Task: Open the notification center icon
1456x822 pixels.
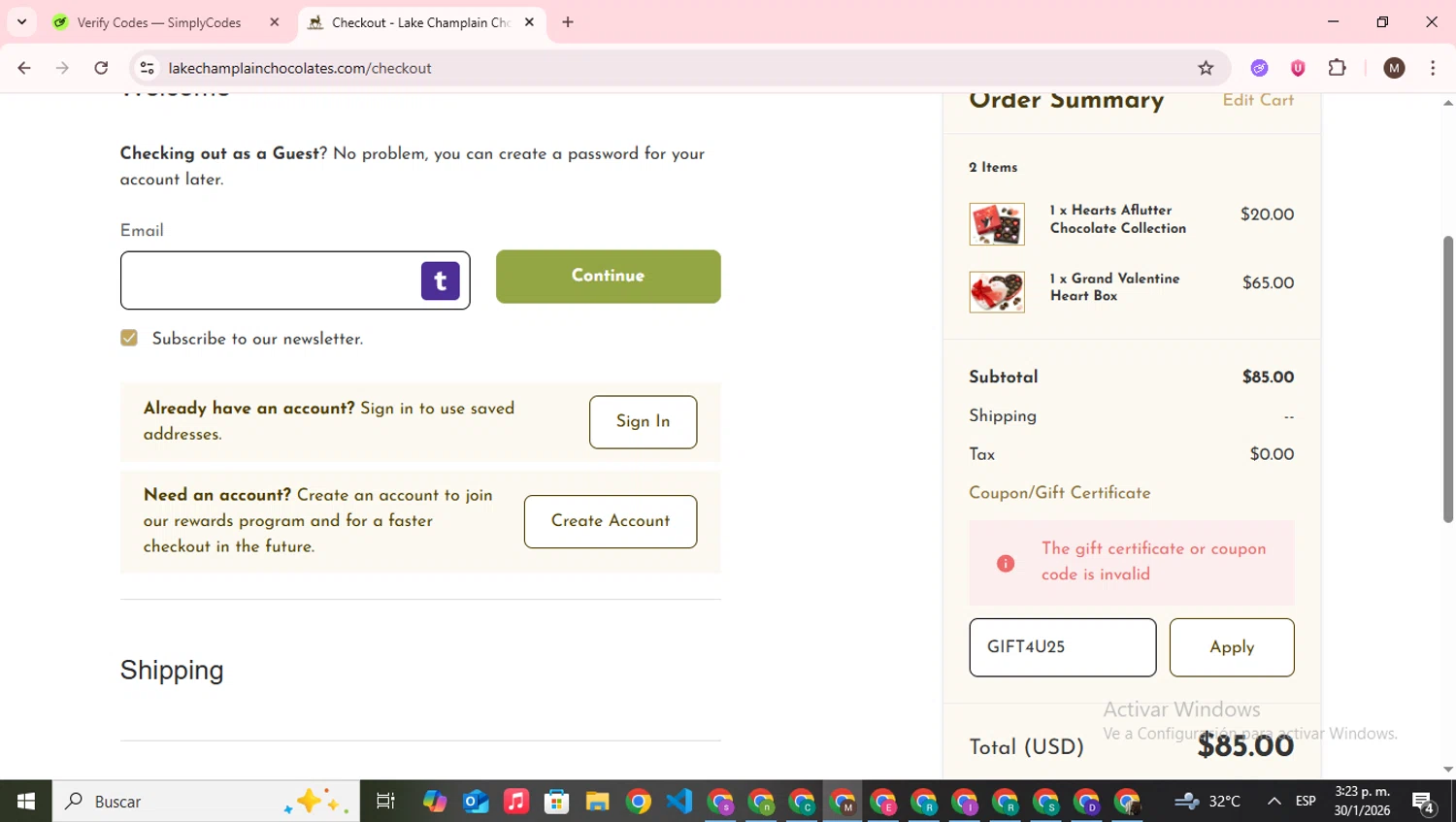Action: point(1424,802)
